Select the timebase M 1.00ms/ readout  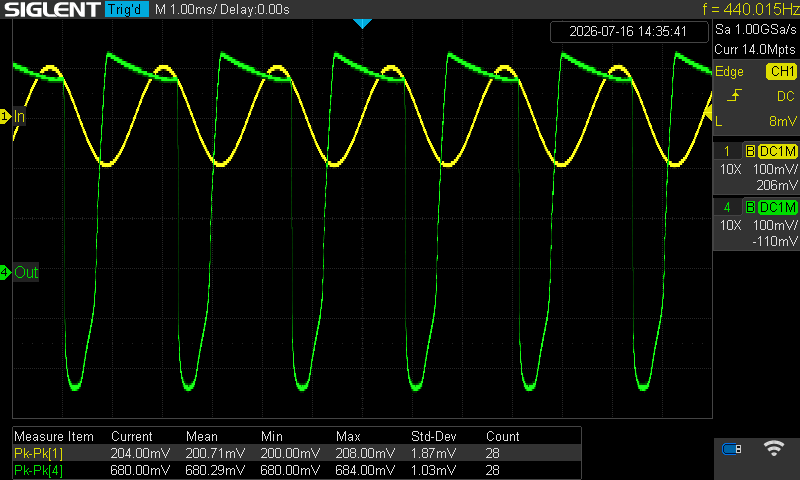pyautogui.click(x=185, y=10)
